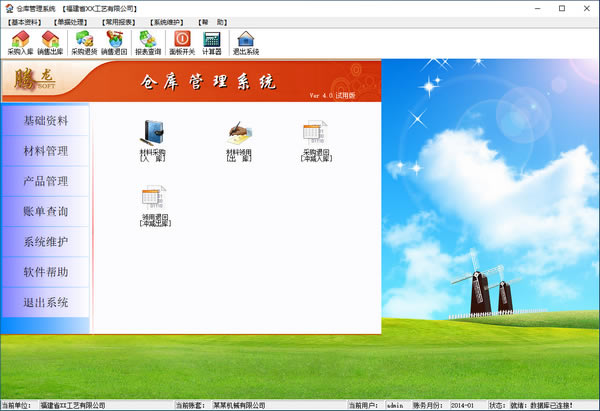This screenshot has height=411, width=600.
Task: Open the 报表查询 report query tool
Action: 148,41
